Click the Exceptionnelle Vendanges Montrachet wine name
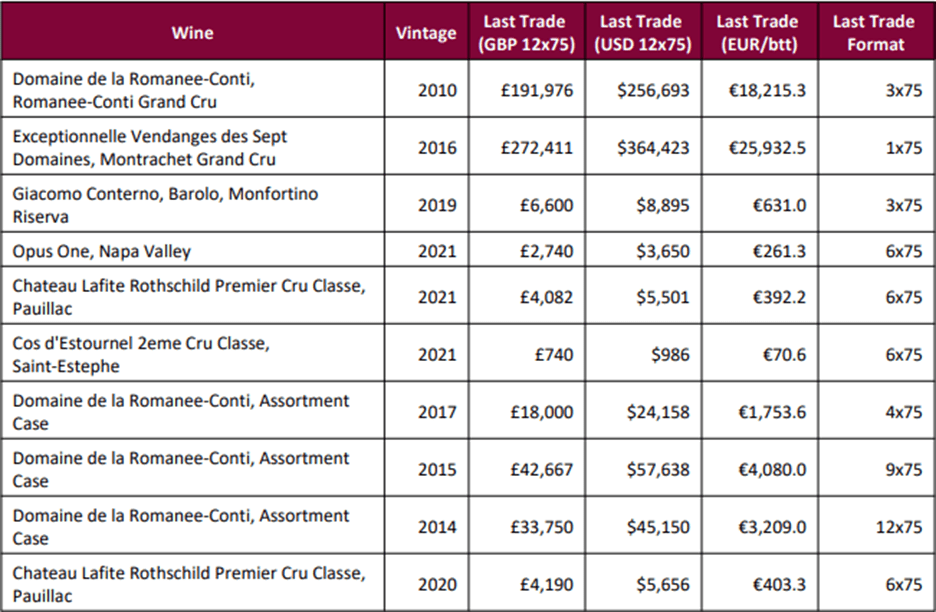The image size is (936, 612). coord(150,148)
